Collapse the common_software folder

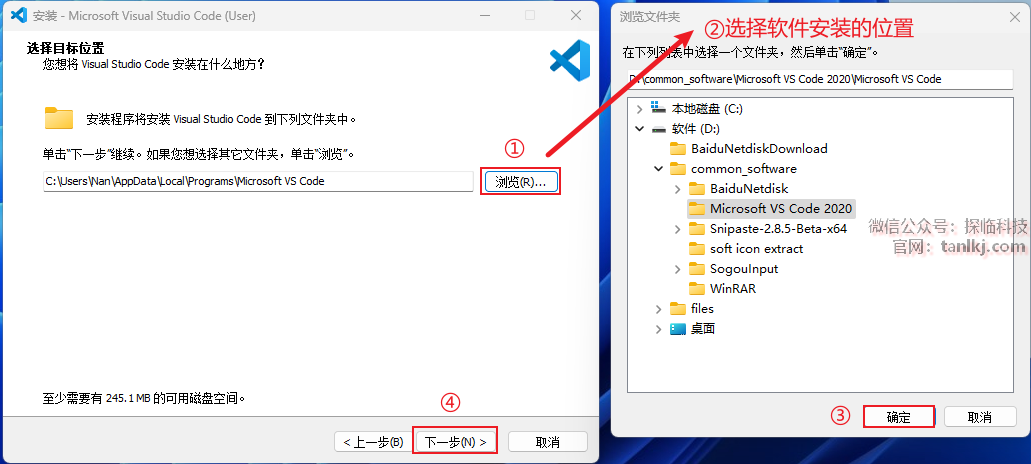pyautogui.click(x=658, y=169)
